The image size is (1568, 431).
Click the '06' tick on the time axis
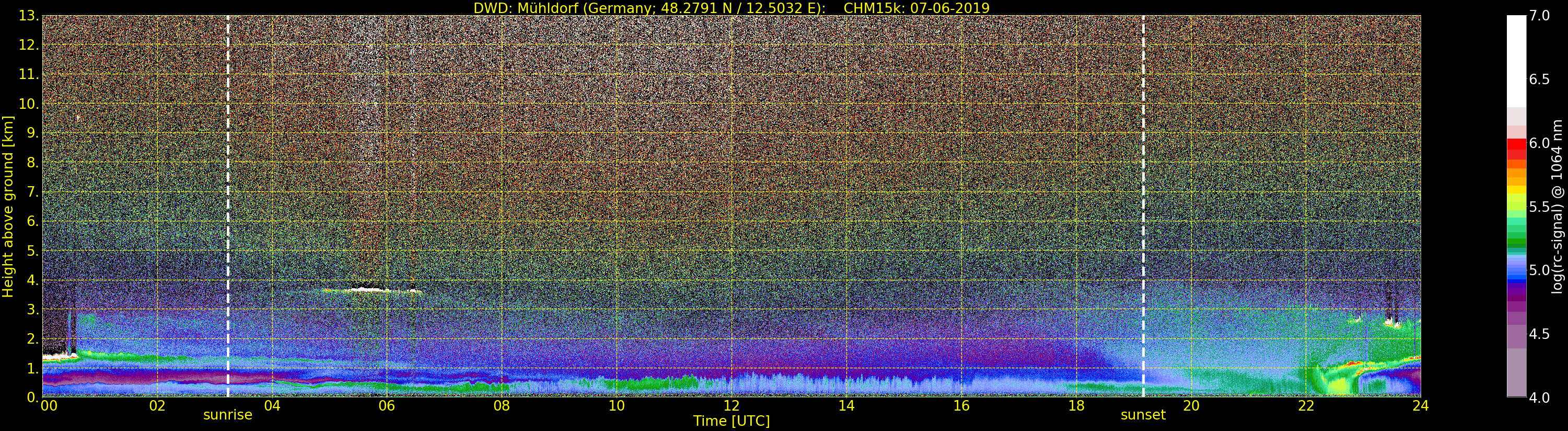pos(387,406)
